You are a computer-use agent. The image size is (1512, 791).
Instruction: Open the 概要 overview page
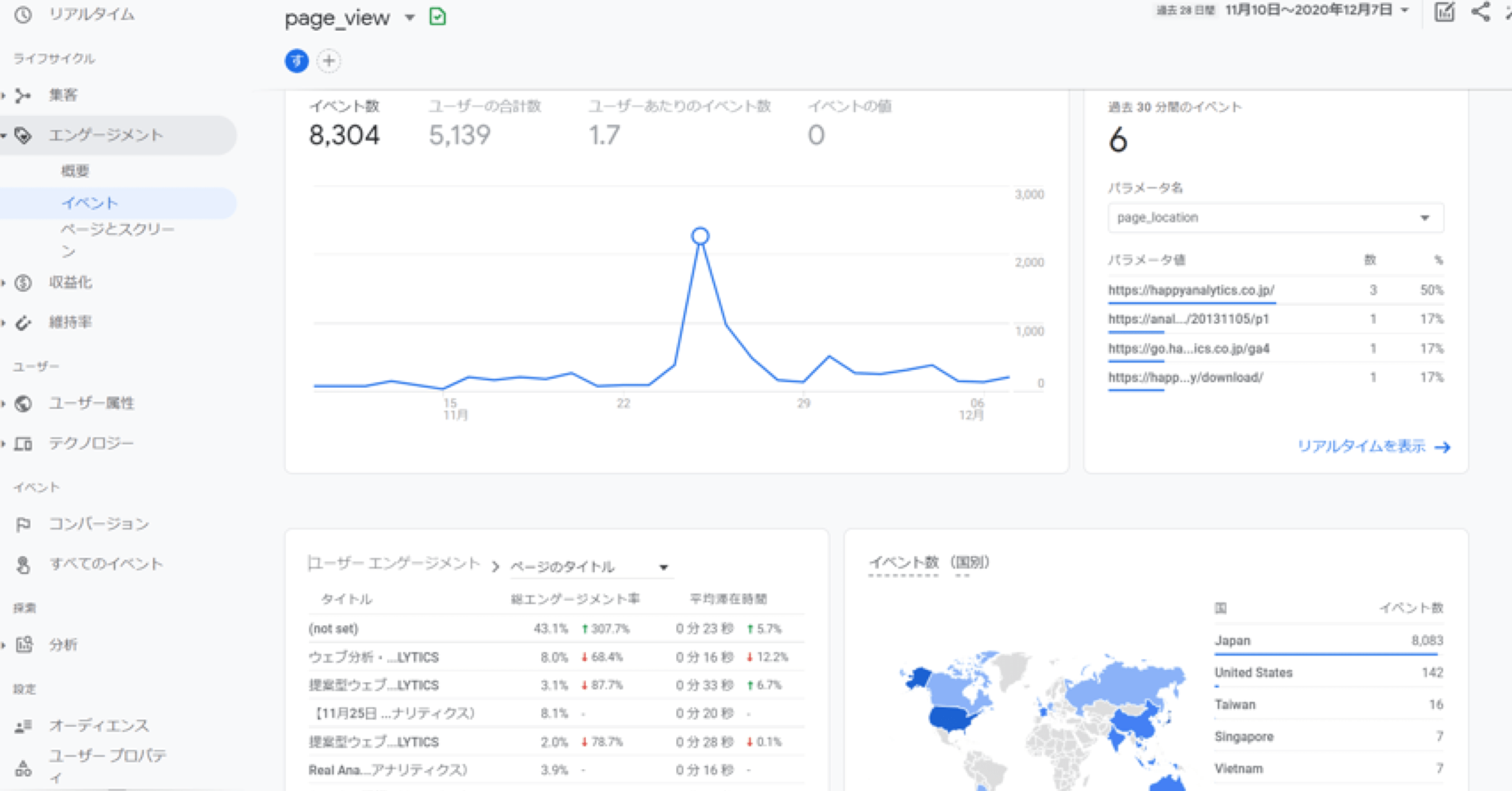coord(75,171)
